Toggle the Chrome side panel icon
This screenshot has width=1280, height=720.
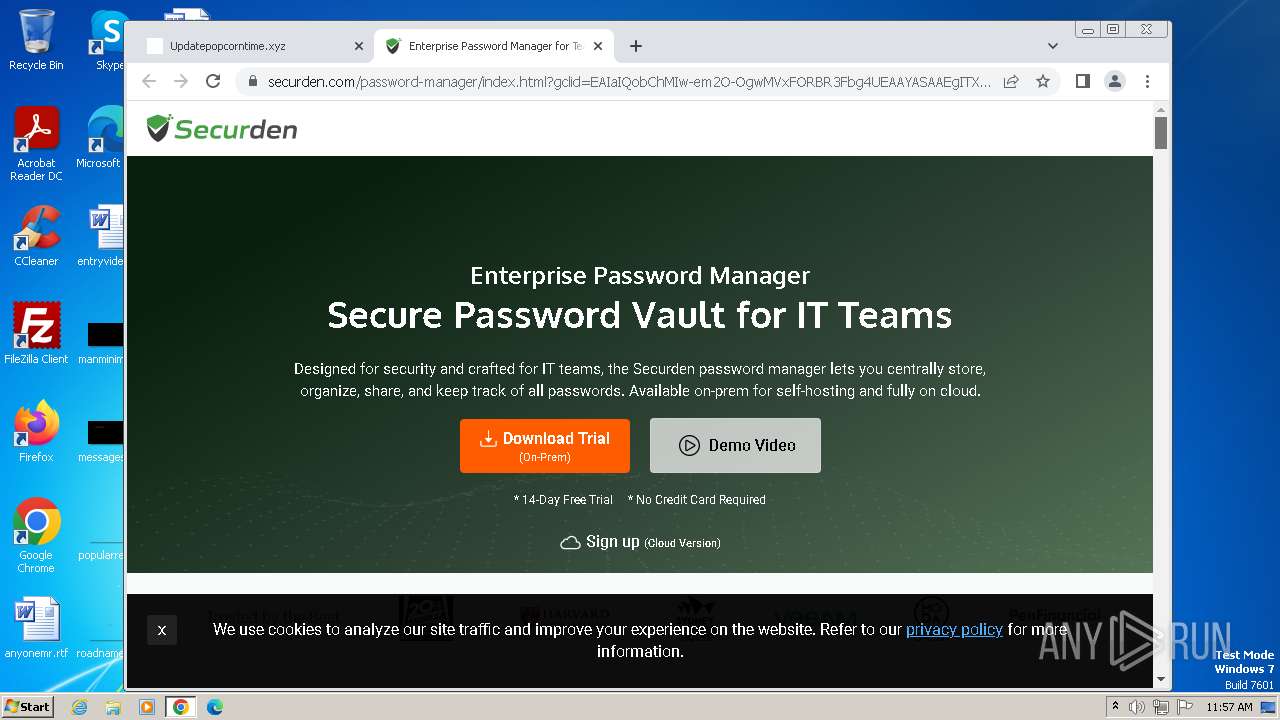[1082, 81]
